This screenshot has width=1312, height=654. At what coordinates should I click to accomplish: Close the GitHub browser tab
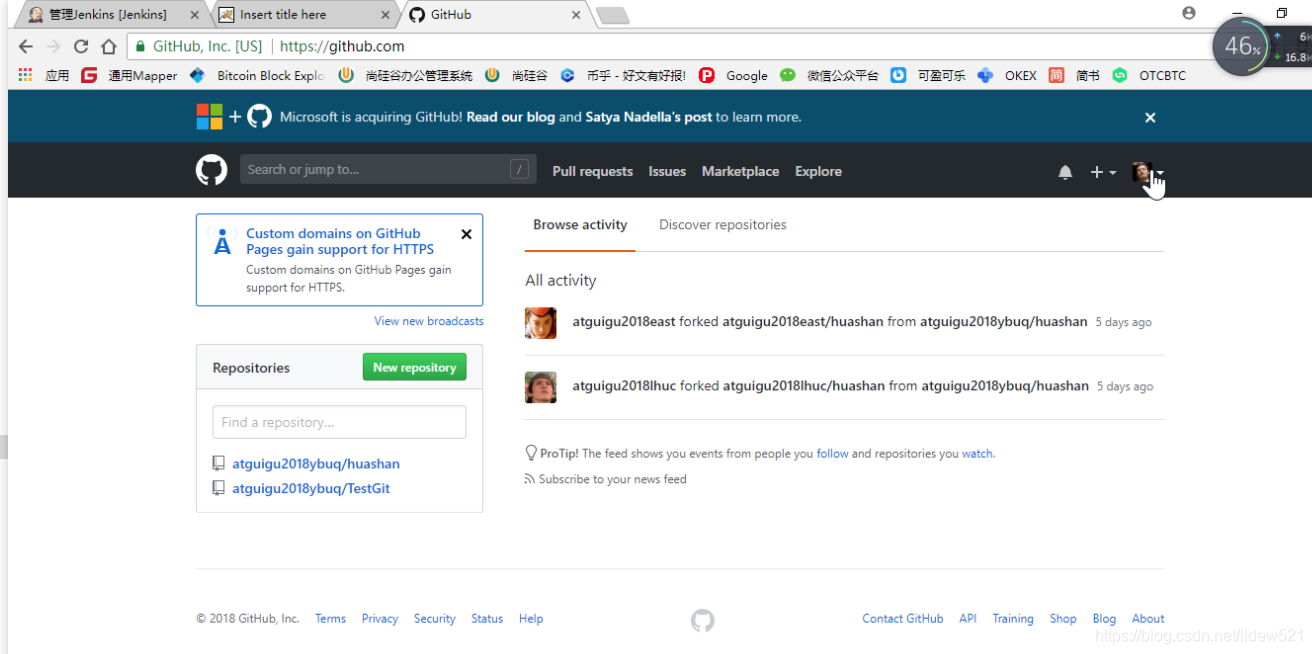point(576,15)
